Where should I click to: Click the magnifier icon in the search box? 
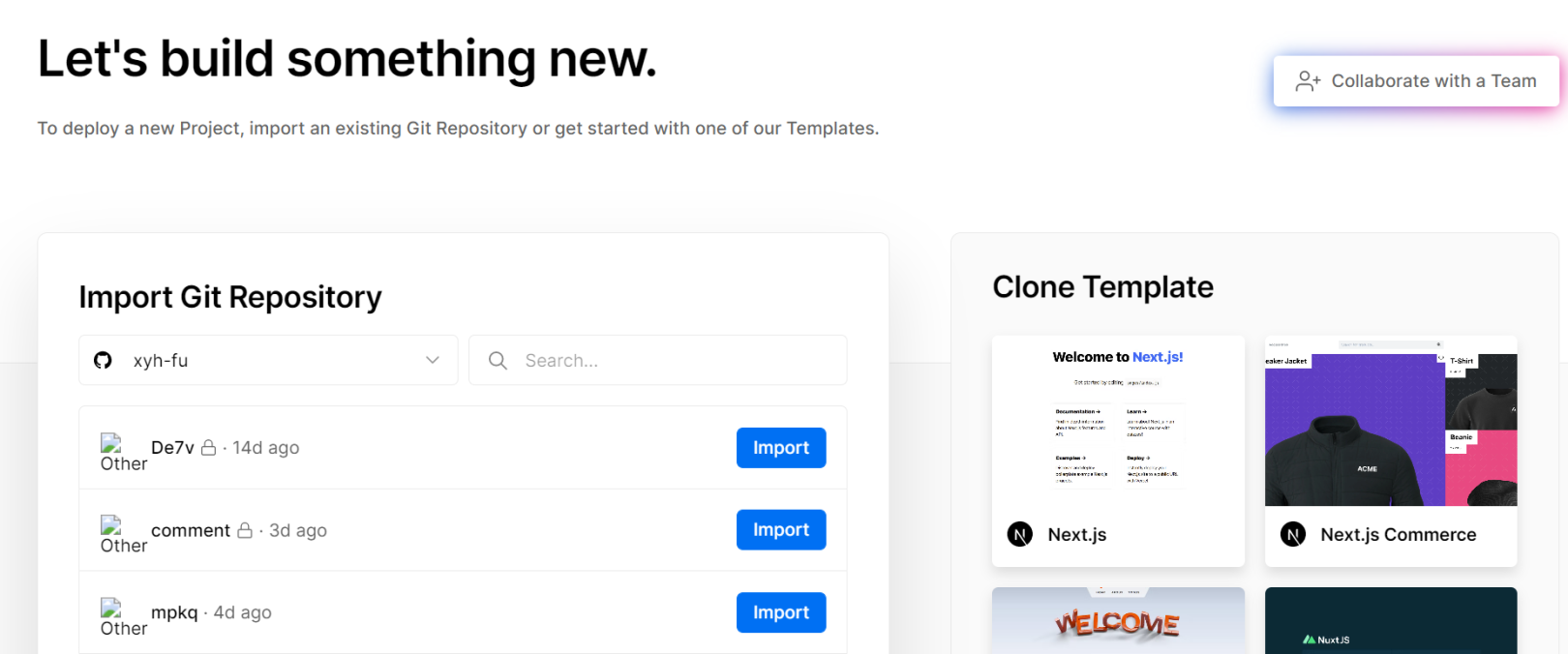click(498, 361)
